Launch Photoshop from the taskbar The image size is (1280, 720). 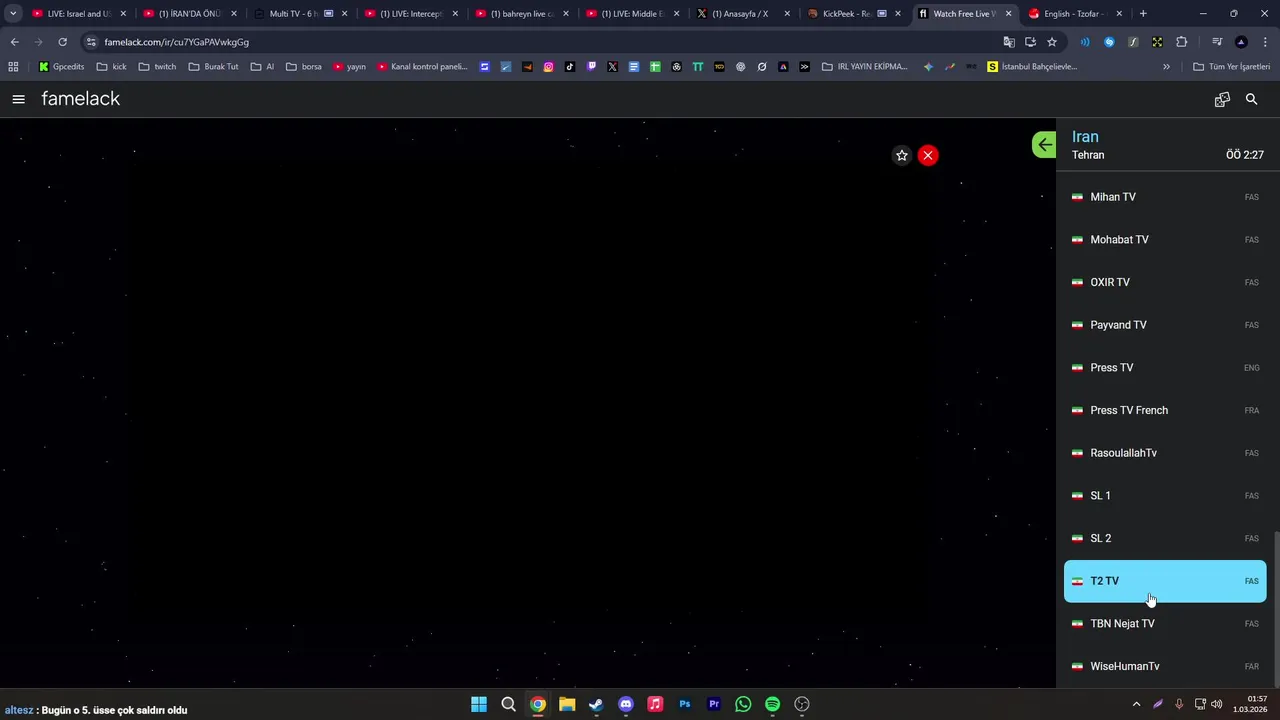click(x=685, y=704)
